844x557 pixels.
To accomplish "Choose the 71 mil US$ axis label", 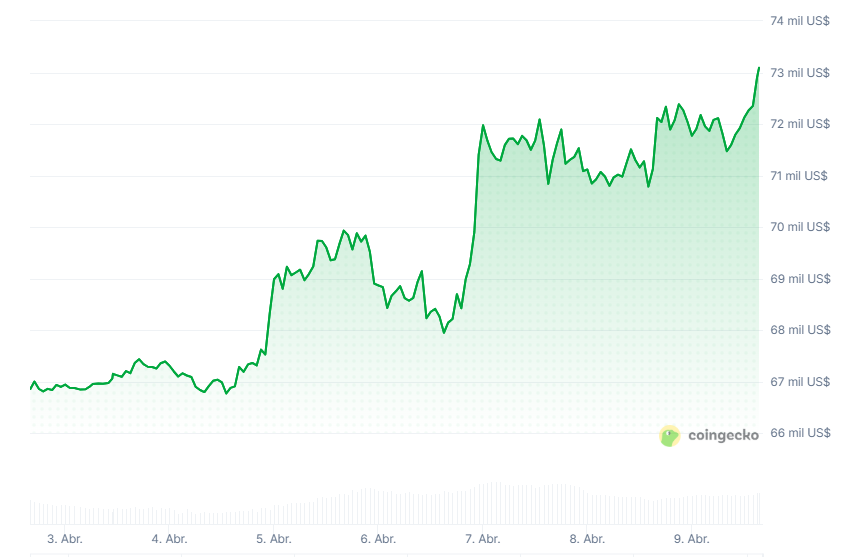I will (799, 176).
